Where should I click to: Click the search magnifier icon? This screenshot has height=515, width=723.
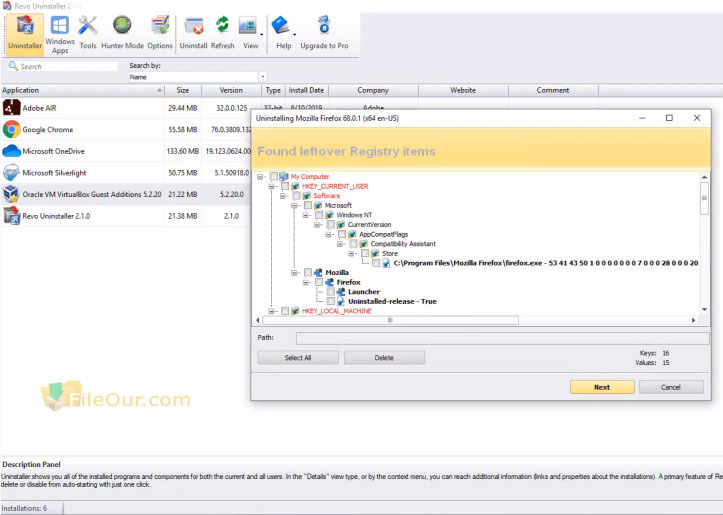[13, 66]
